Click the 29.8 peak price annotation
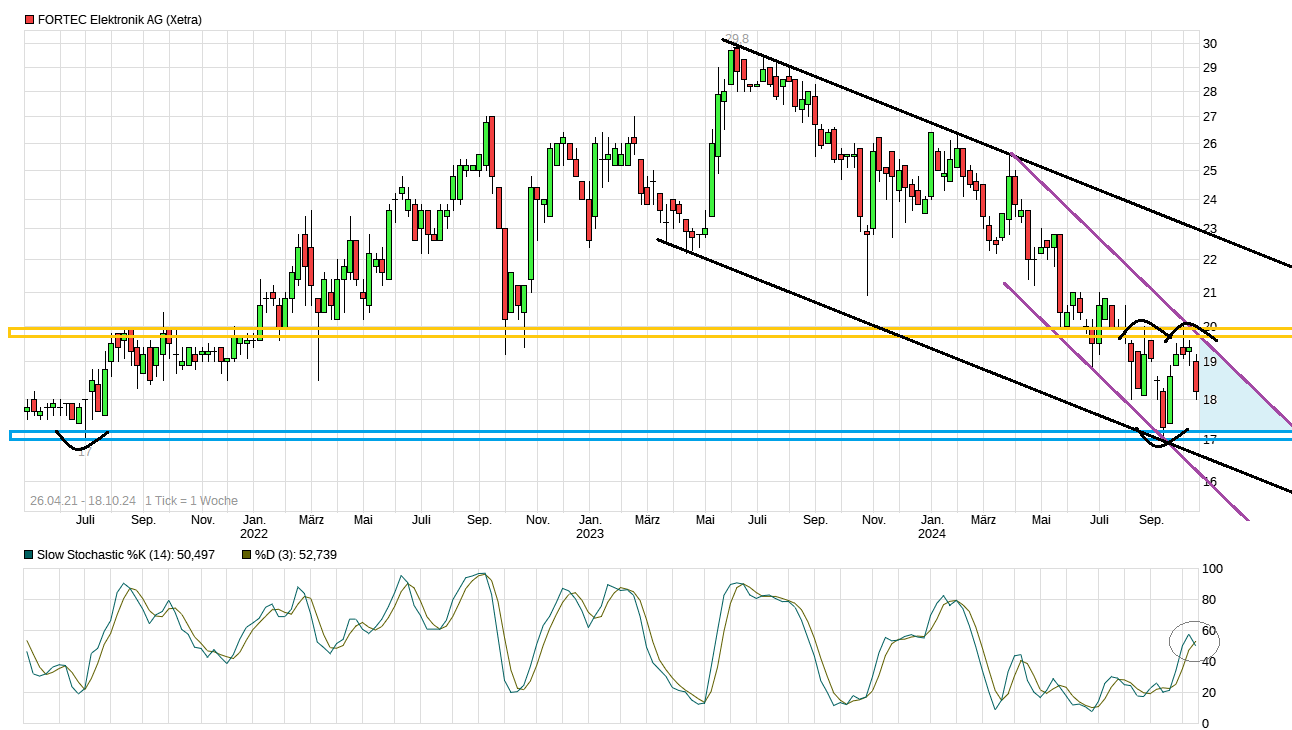Image resolution: width=1292 pixels, height=730 pixels. coord(737,40)
